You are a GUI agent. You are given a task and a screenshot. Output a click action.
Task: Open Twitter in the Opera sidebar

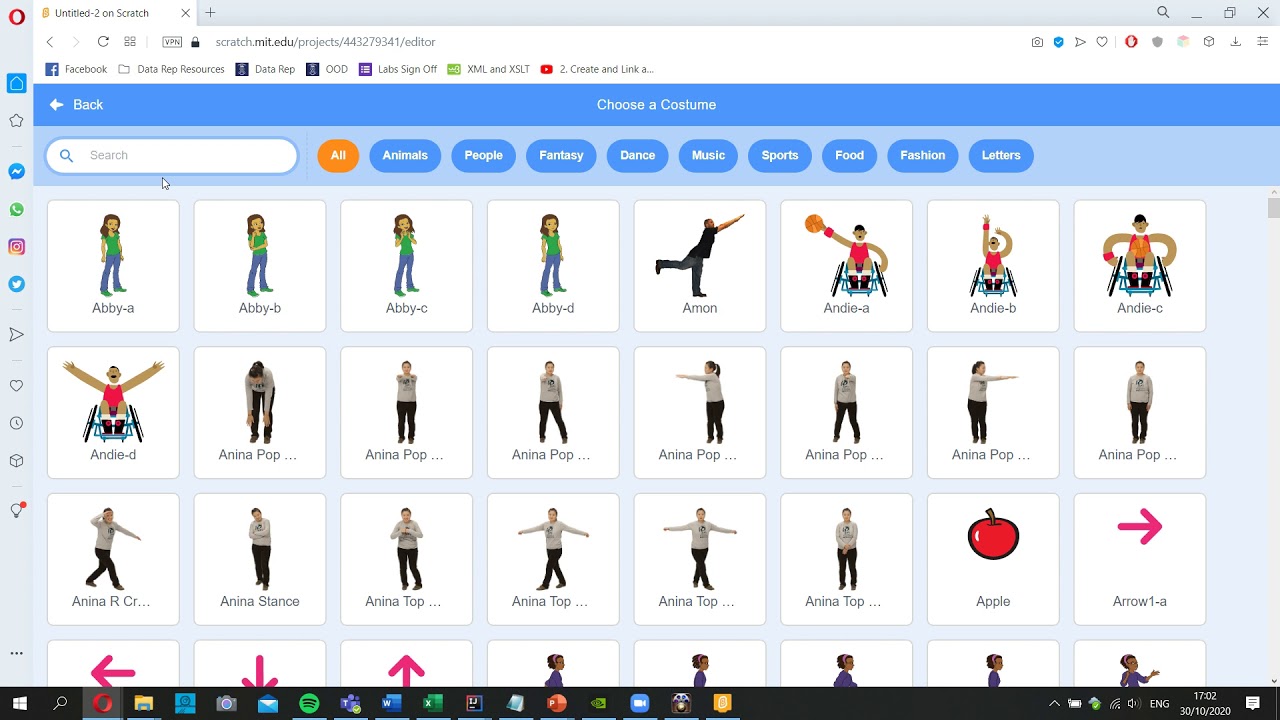pos(16,284)
